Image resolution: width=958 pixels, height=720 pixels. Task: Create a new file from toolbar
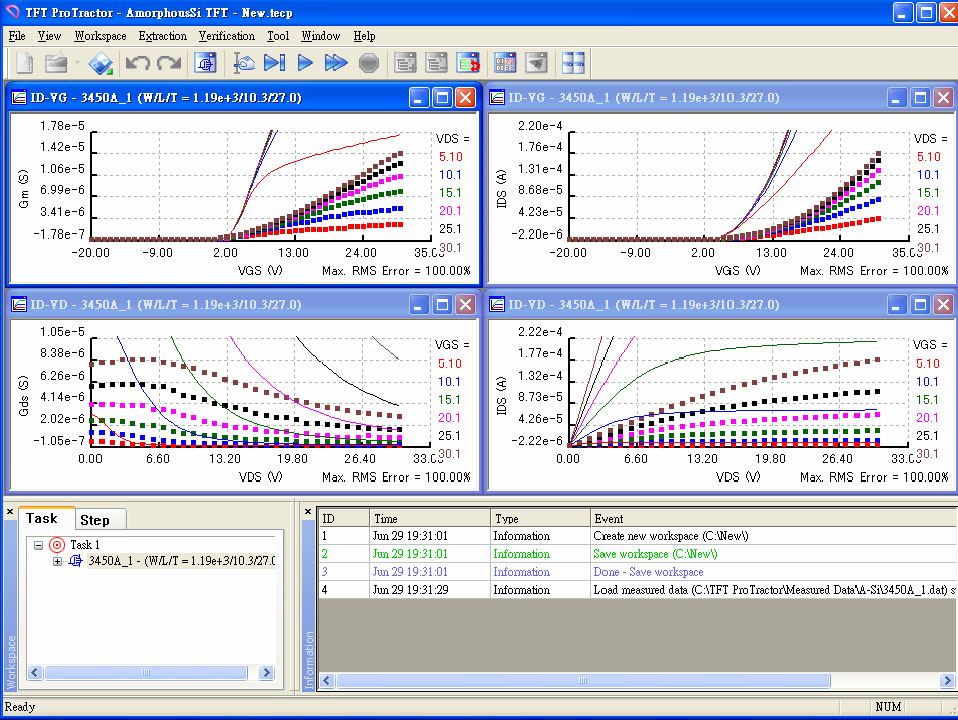24,63
